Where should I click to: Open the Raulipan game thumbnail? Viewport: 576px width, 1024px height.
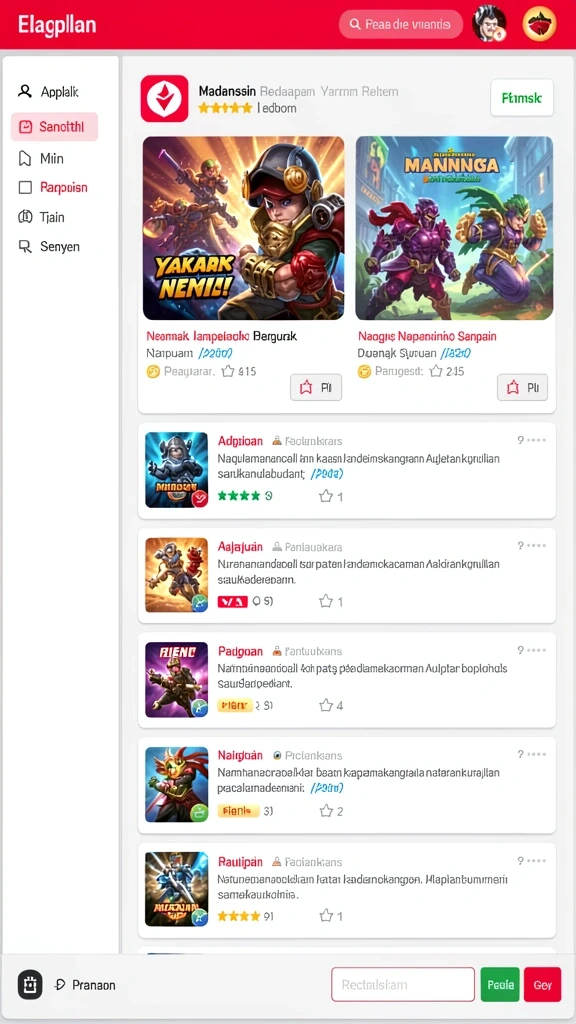(x=176, y=889)
